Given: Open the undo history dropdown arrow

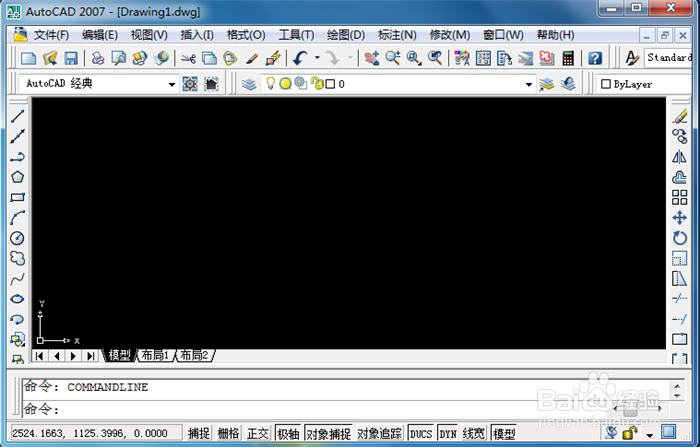Looking at the screenshot, I should [x=317, y=58].
